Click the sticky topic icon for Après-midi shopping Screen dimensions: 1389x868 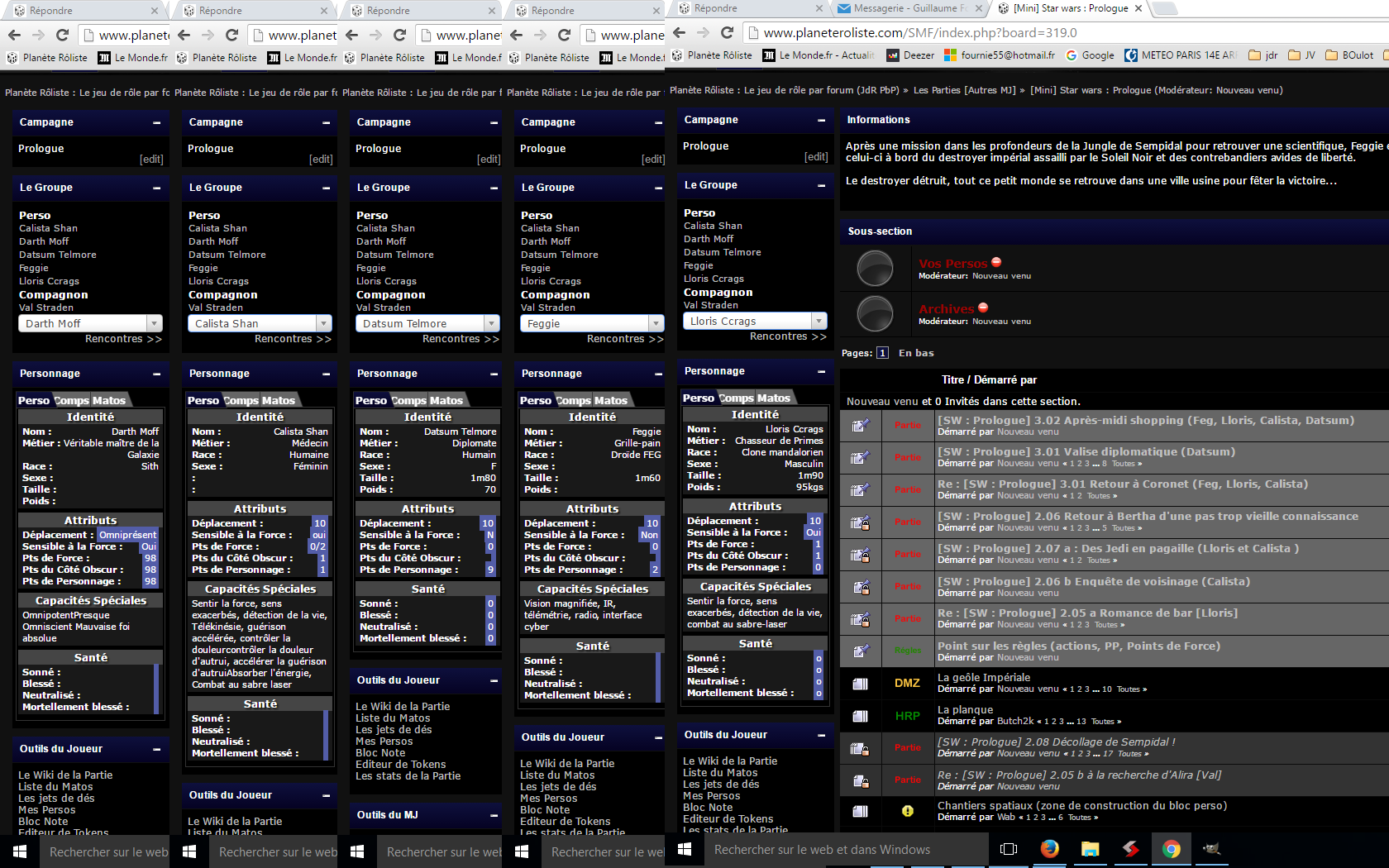[x=860, y=426]
